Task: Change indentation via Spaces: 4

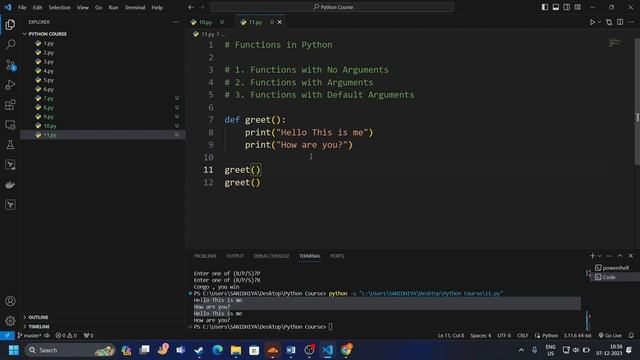Action: (480, 336)
